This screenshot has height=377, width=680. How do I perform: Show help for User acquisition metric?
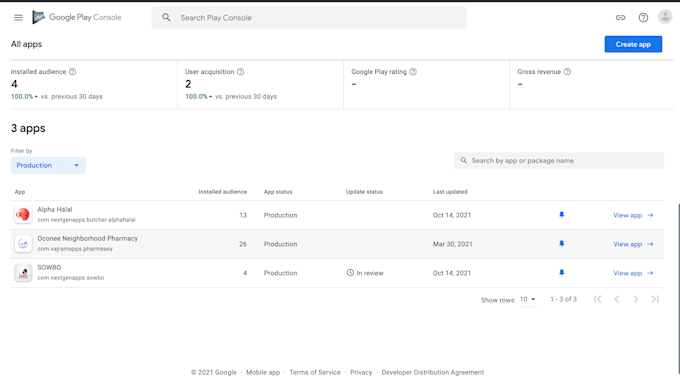coord(240,72)
